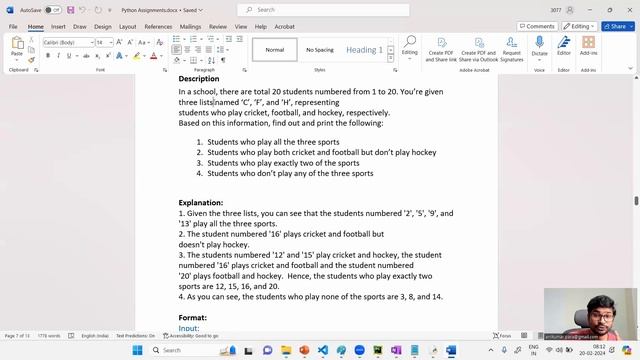Image resolution: width=640 pixels, height=360 pixels.
Task: Click Create PDF and Share via Outlook
Action: click(478, 49)
